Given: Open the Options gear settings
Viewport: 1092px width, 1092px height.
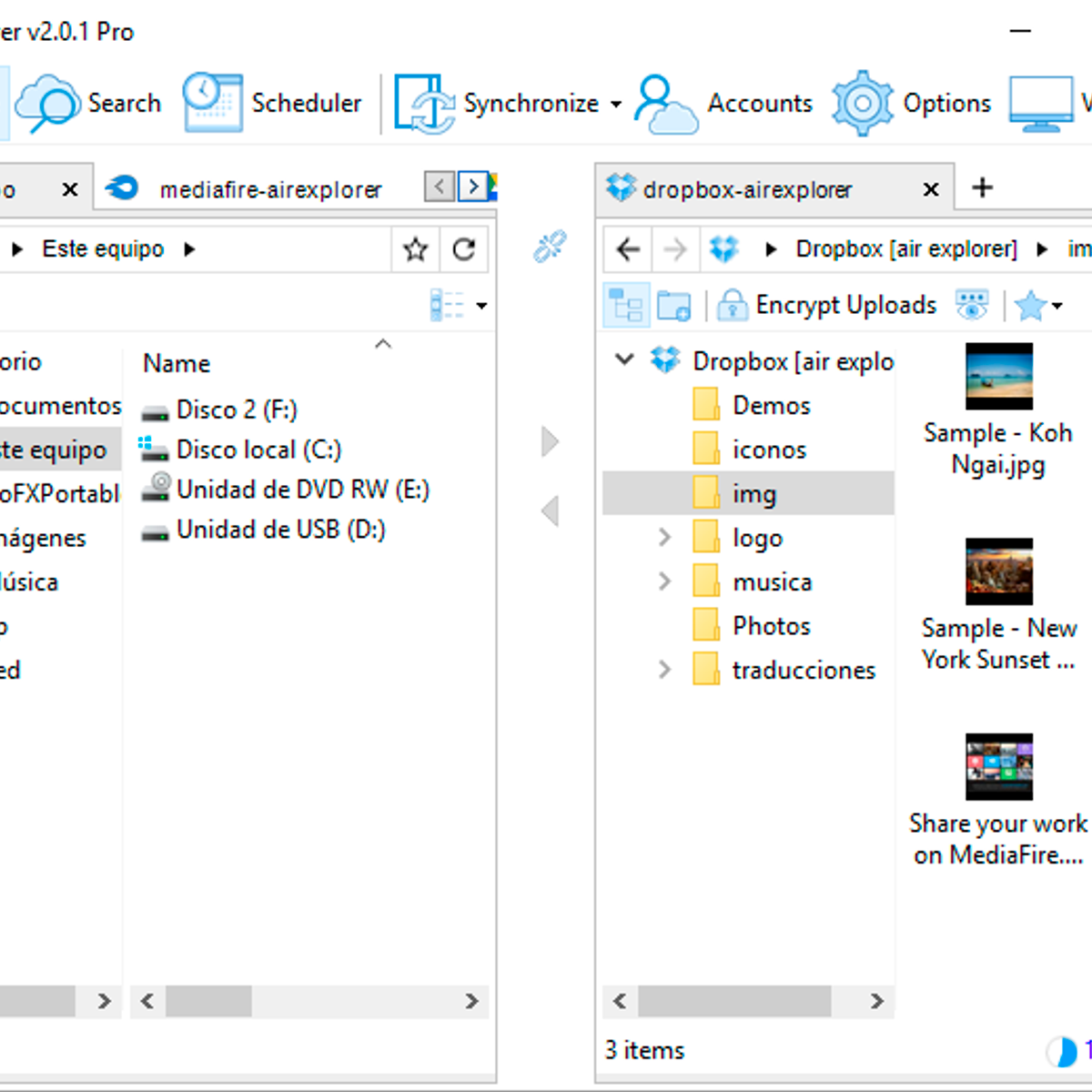Looking at the screenshot, I should click(911, 104).
